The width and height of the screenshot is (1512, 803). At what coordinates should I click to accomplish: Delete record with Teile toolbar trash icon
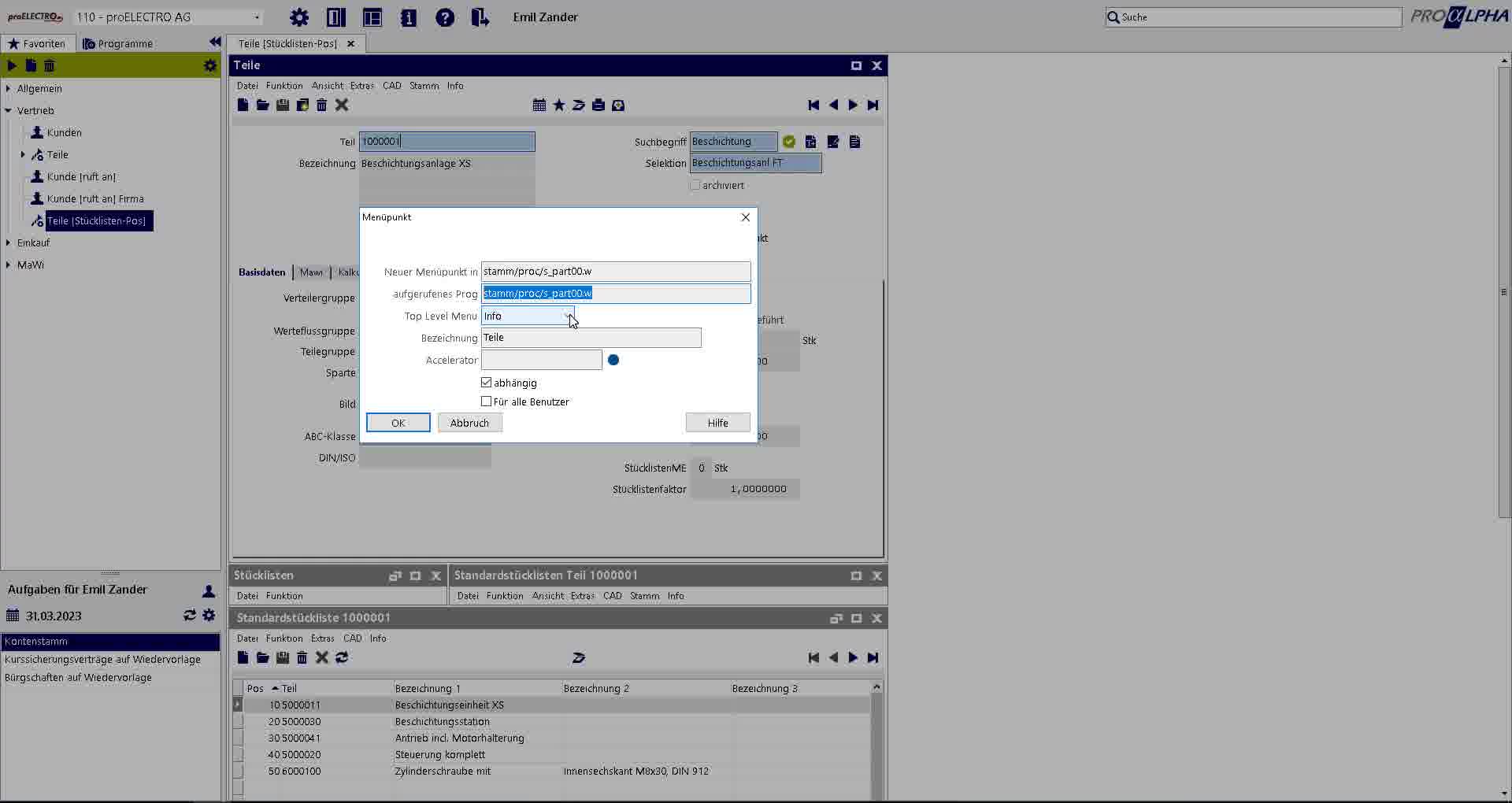(x=321, y=105)
